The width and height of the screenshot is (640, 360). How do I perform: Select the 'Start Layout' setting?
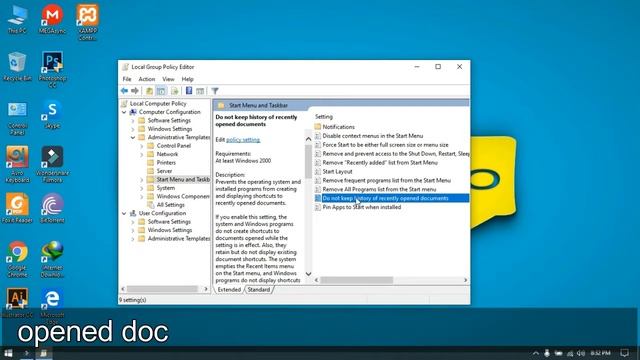click(x=337, y=171)
